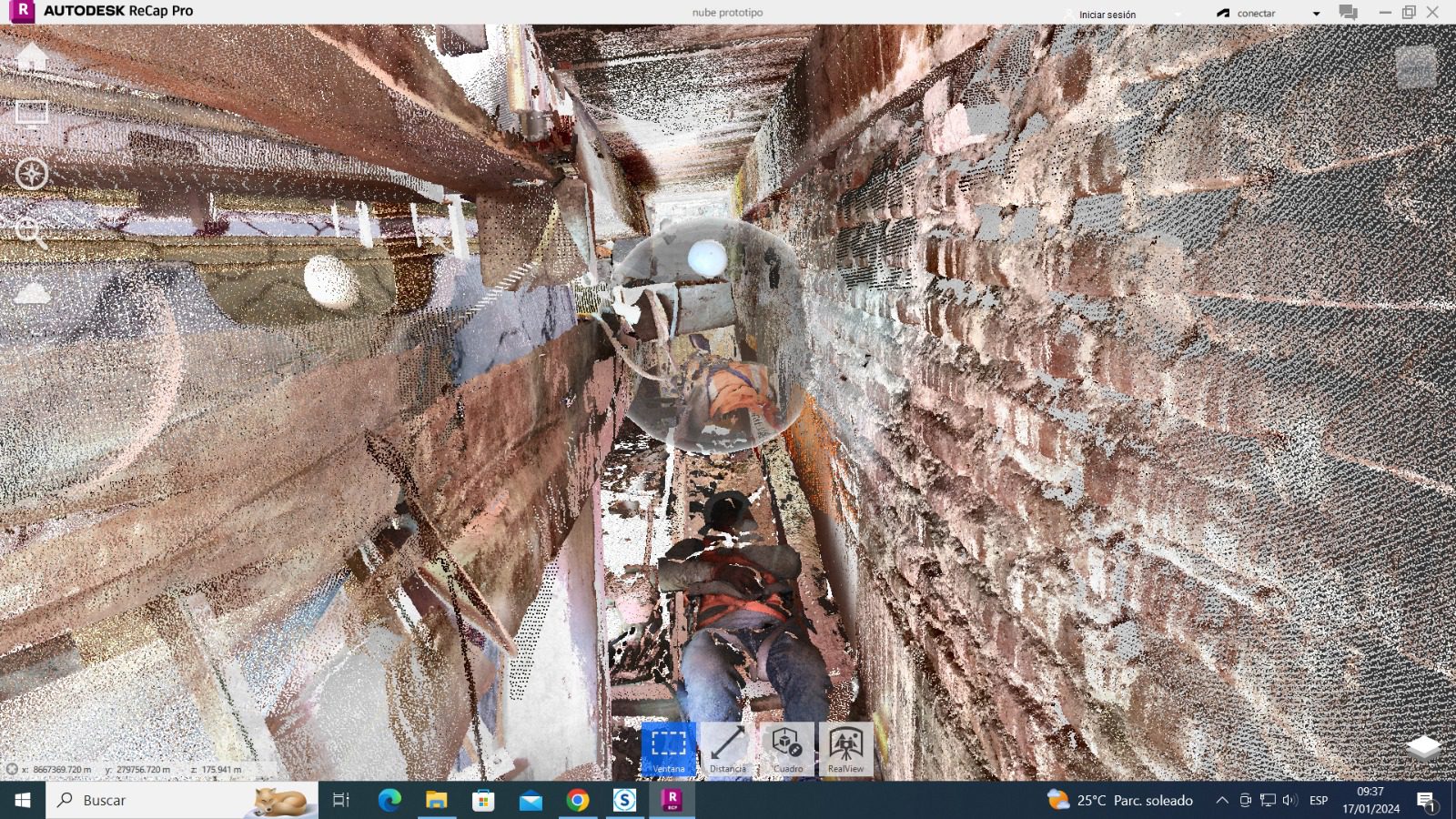
Task: Select the compass navigation tool
Action: coord(32,174)
